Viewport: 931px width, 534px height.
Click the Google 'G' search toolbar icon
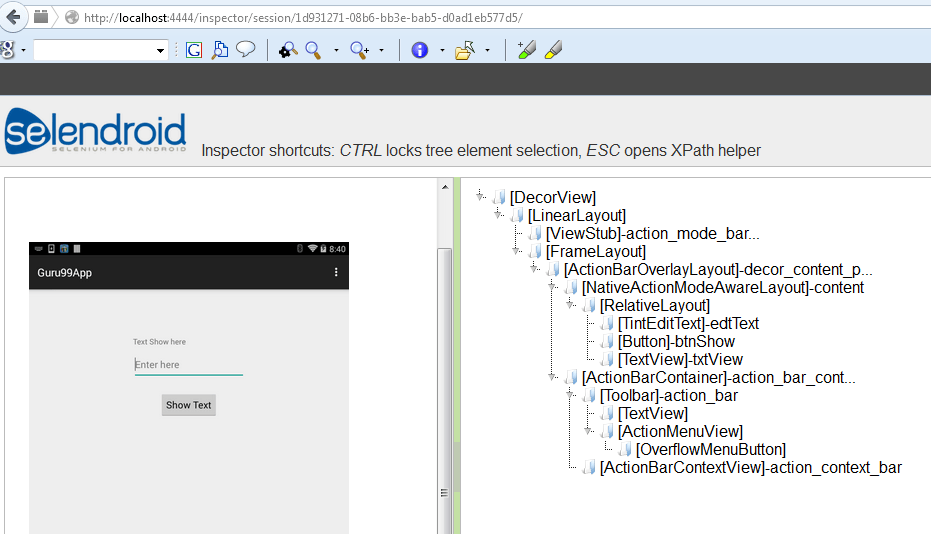tap(193, 50)
